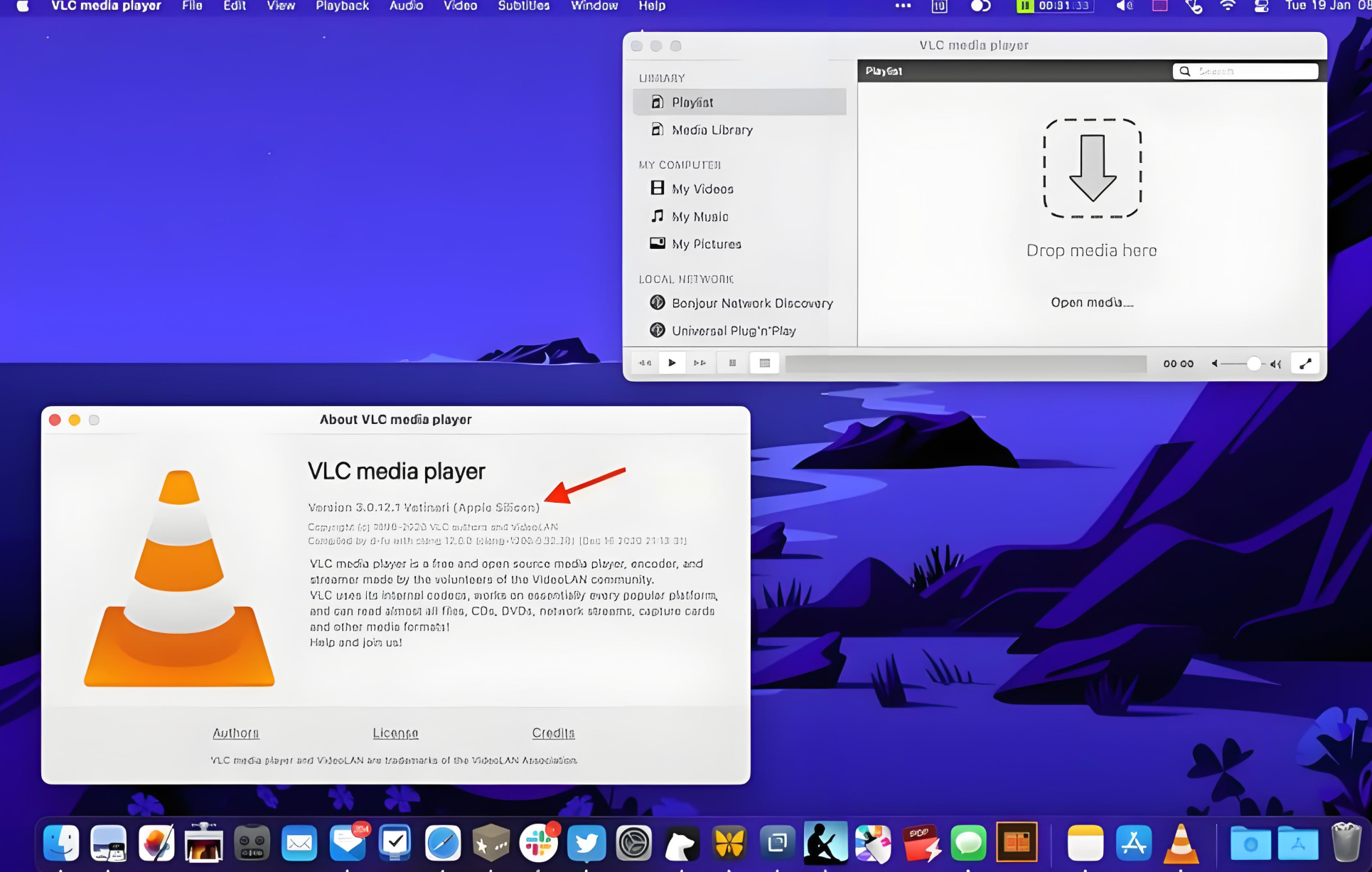The height and width of the screenshot is (872, 1372).
Task: Click the stop button in VLC controls
Action: [x=732, y=363]
